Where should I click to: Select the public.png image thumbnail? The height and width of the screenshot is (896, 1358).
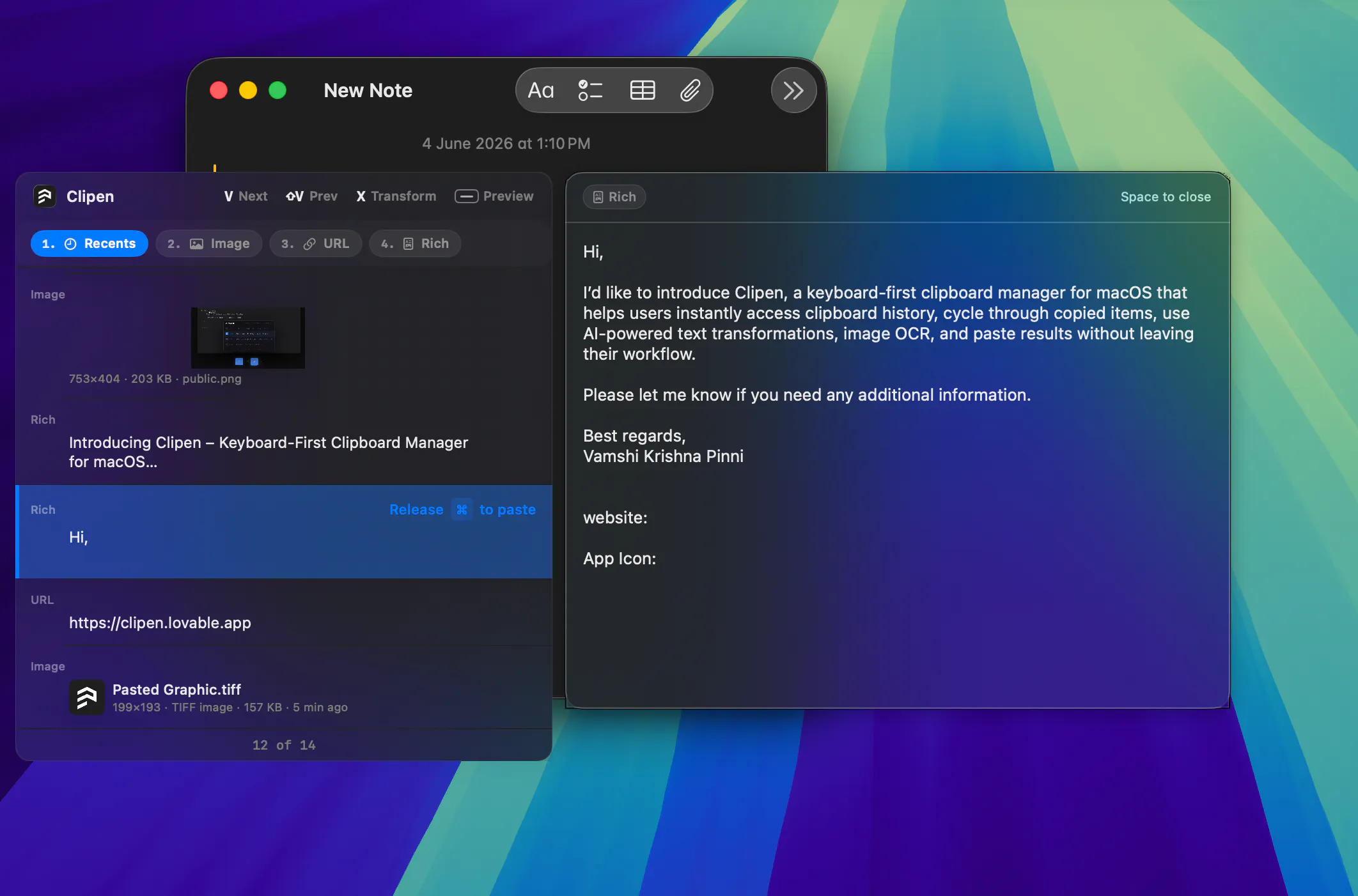tap(248, 337)
